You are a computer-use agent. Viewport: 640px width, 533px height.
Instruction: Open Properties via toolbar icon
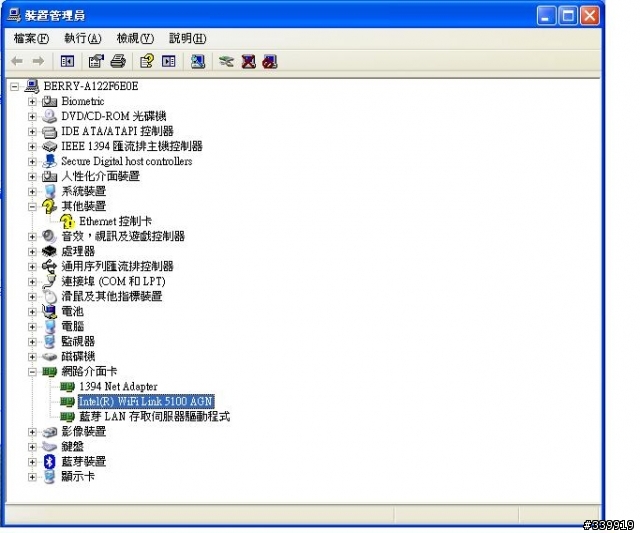(96, 62)
